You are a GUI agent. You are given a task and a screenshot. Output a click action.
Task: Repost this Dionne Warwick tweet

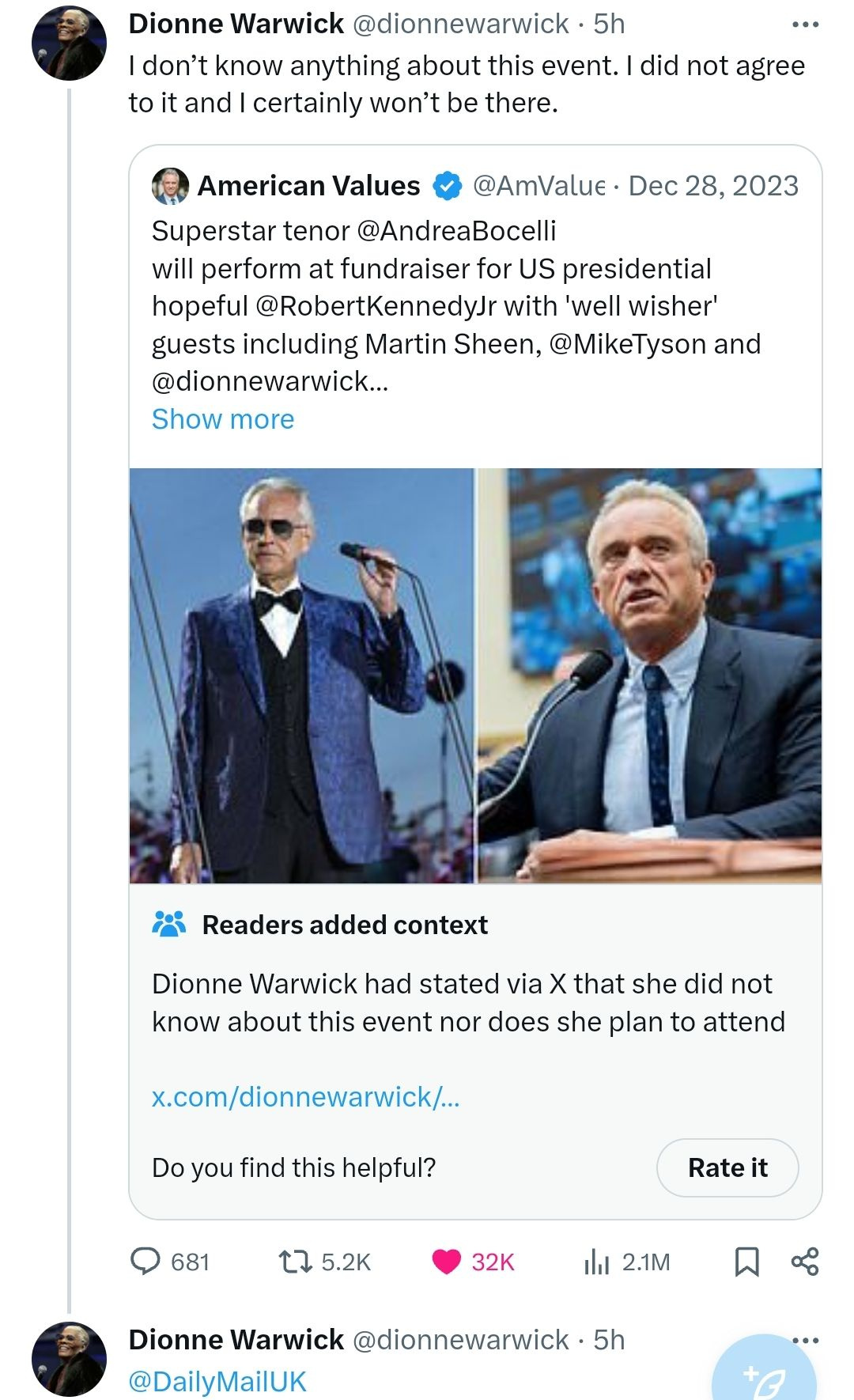tap(295, 1261)
